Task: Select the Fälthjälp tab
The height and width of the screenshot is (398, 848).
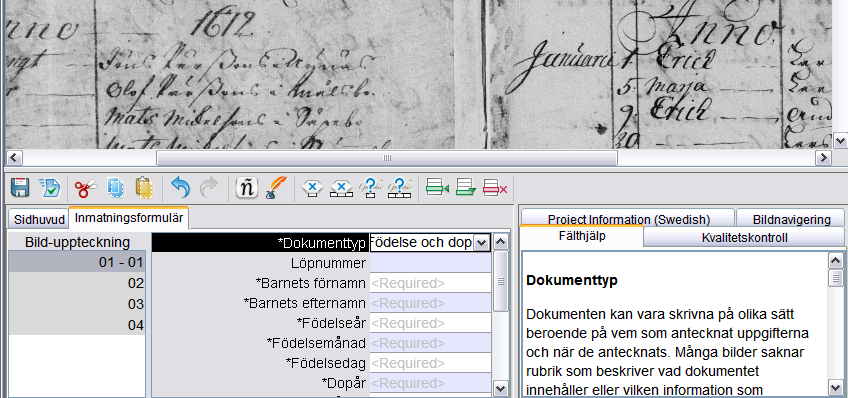Action: click(x=582, y=236)
